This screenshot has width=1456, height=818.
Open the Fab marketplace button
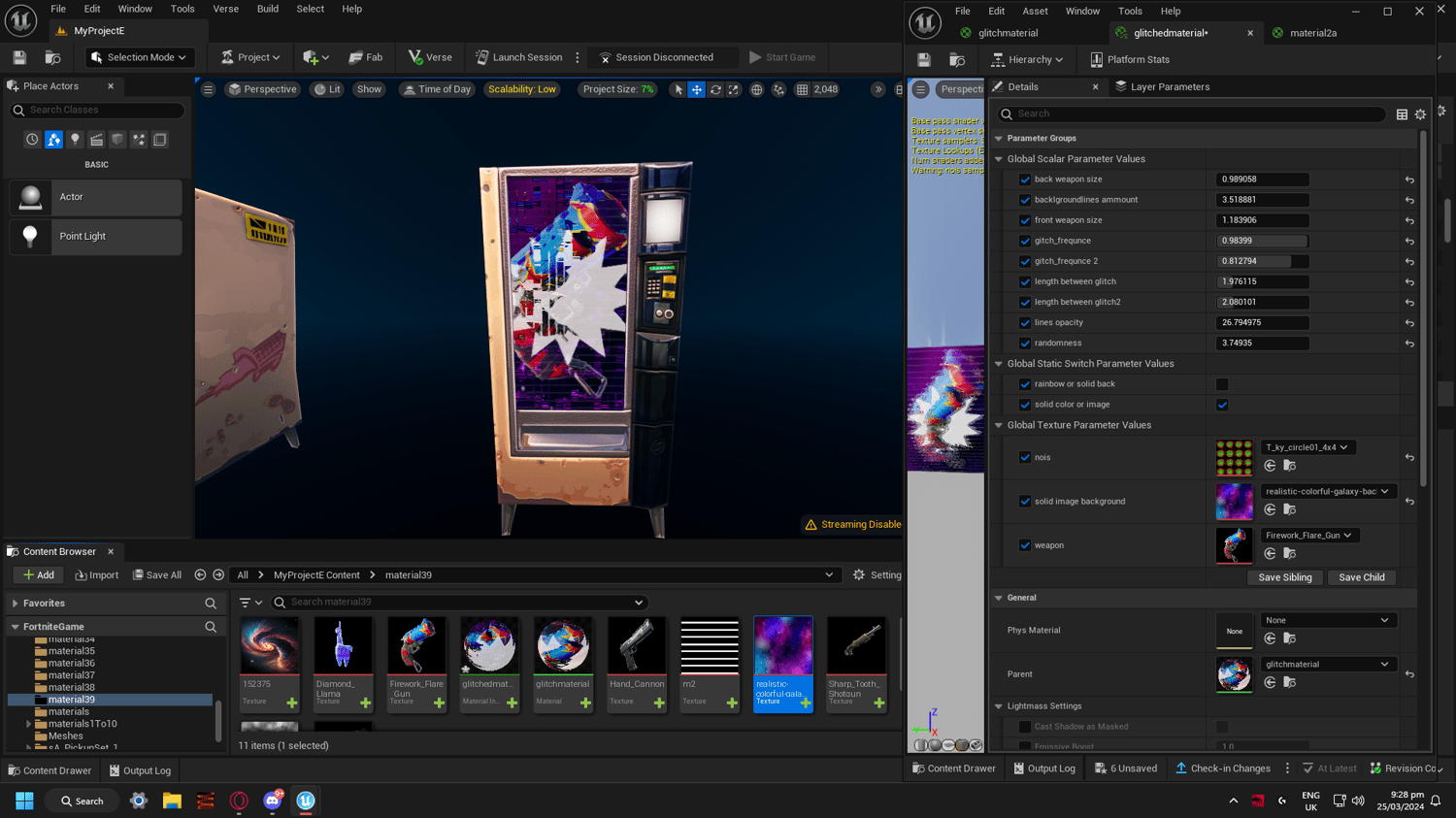(x=366, y=57)
